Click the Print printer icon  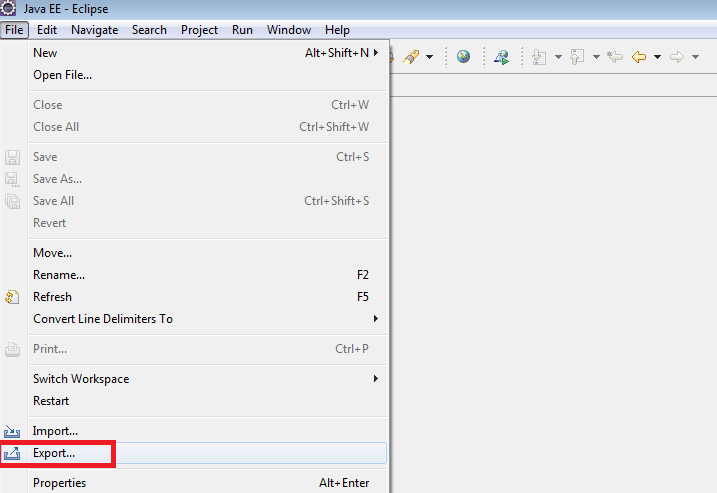pyautogui.click(x=12, y=349)
